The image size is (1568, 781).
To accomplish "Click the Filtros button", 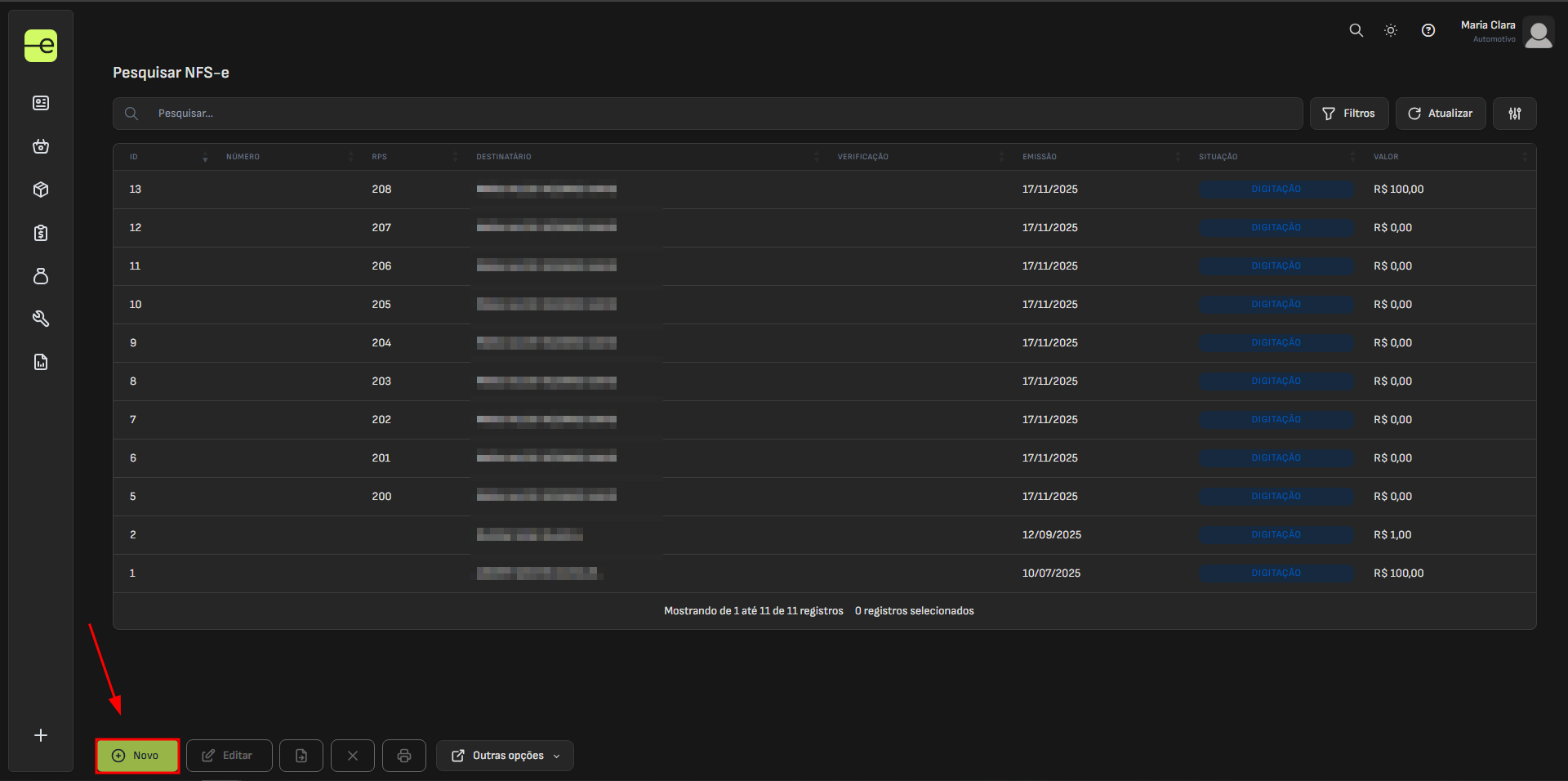I will (x=1348, y=114).
